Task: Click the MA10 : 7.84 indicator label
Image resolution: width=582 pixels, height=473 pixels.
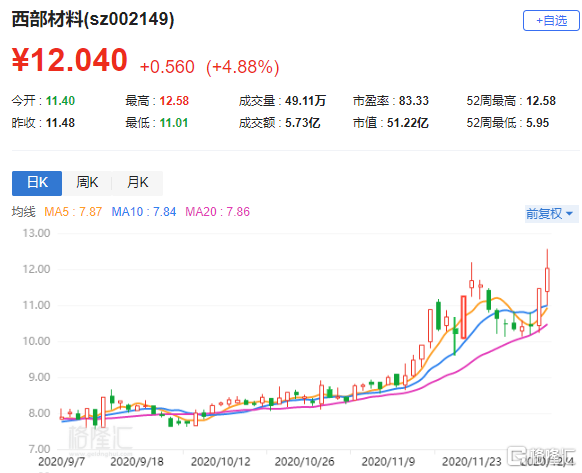Action: click(x=144, y=212)
